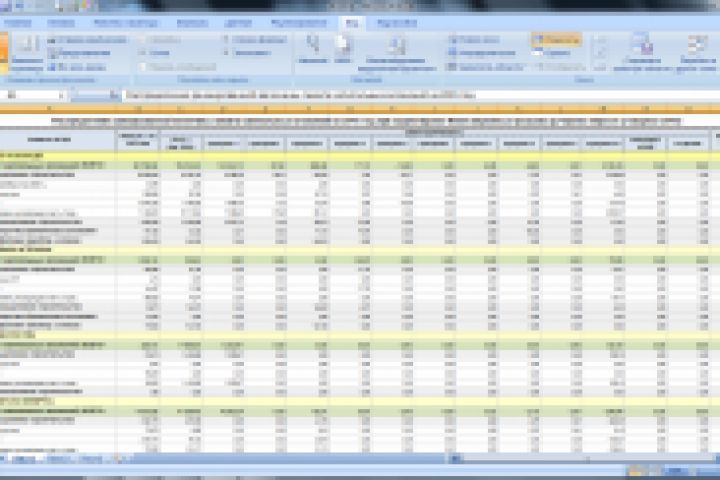The height and width of the screenshot is (480, 720).
Task: Click Hide window button
Action: click(551, 53)
